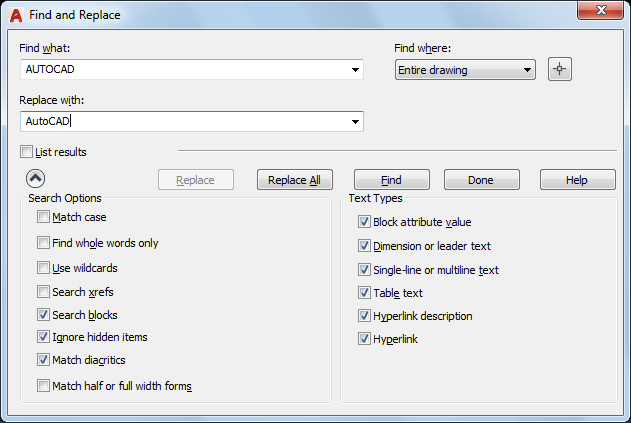Click the Replace button

[196, 180]
